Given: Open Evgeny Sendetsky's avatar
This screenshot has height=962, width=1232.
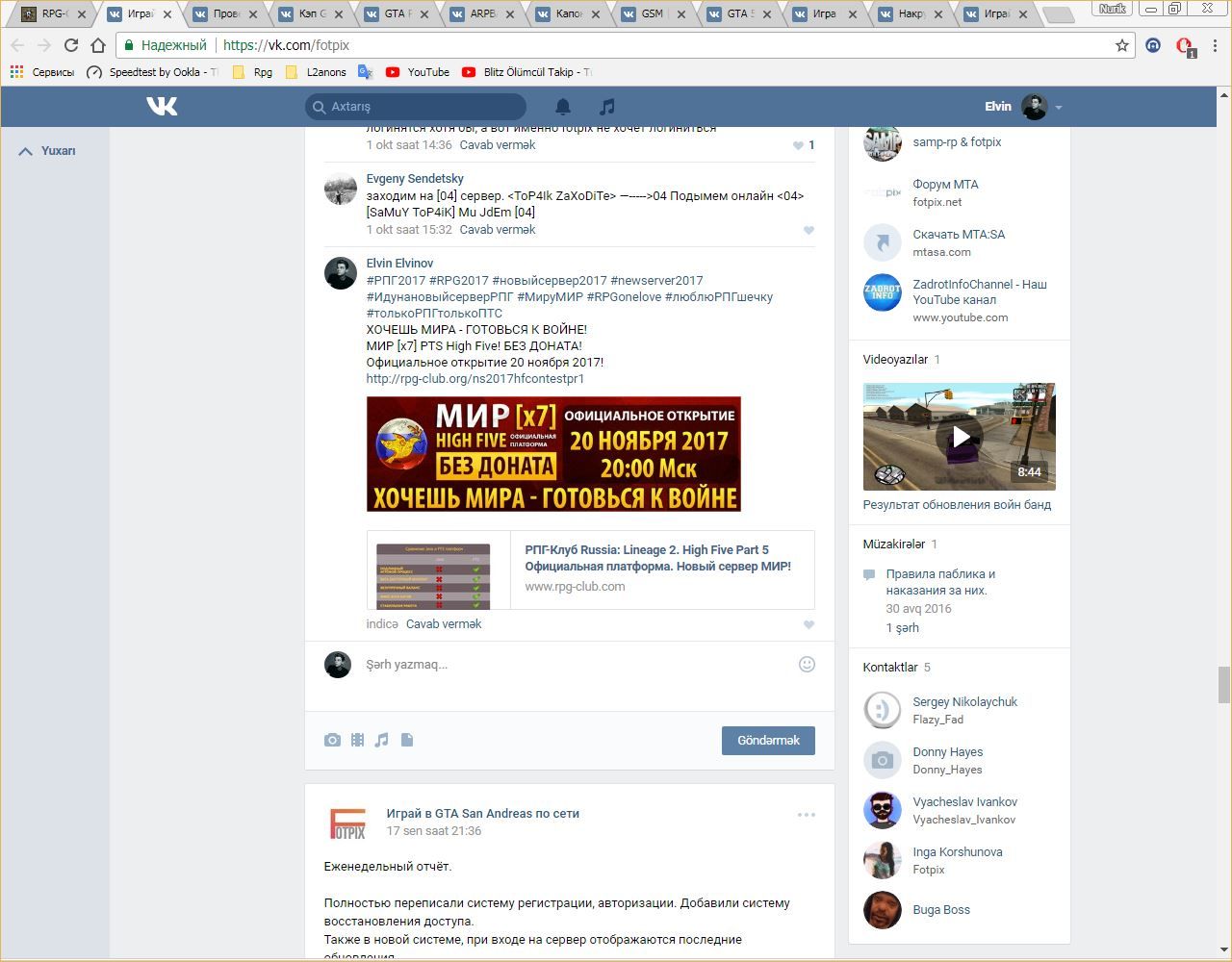Looking at the screenshot, I should (340, 189).
